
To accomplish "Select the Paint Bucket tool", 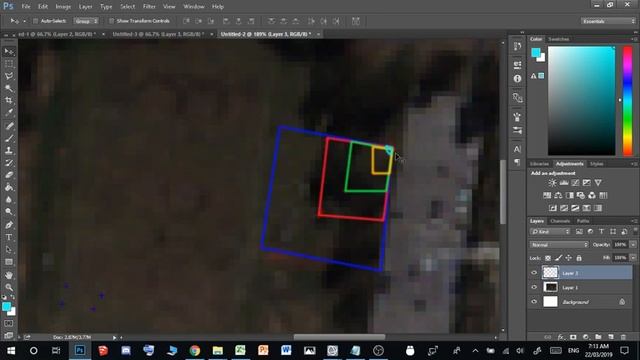I will [x=9, y=187].
